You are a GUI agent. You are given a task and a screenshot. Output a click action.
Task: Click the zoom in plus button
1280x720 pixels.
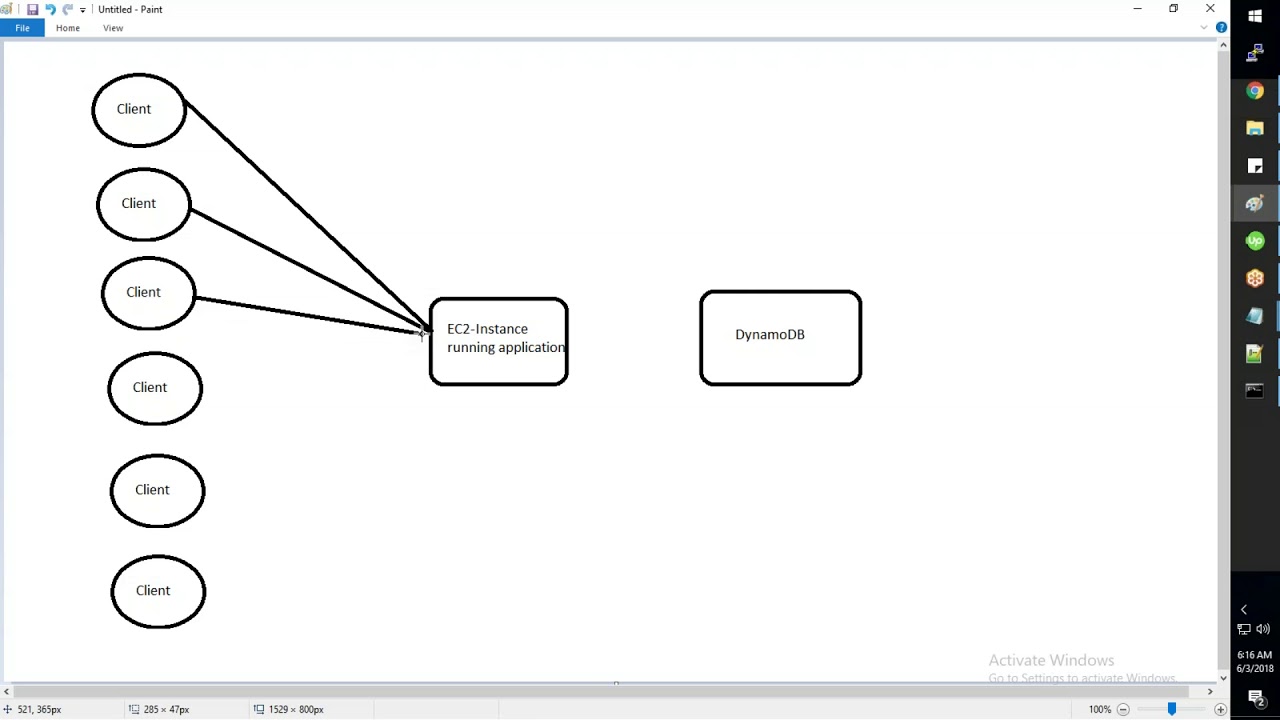tap(1220, 709)
